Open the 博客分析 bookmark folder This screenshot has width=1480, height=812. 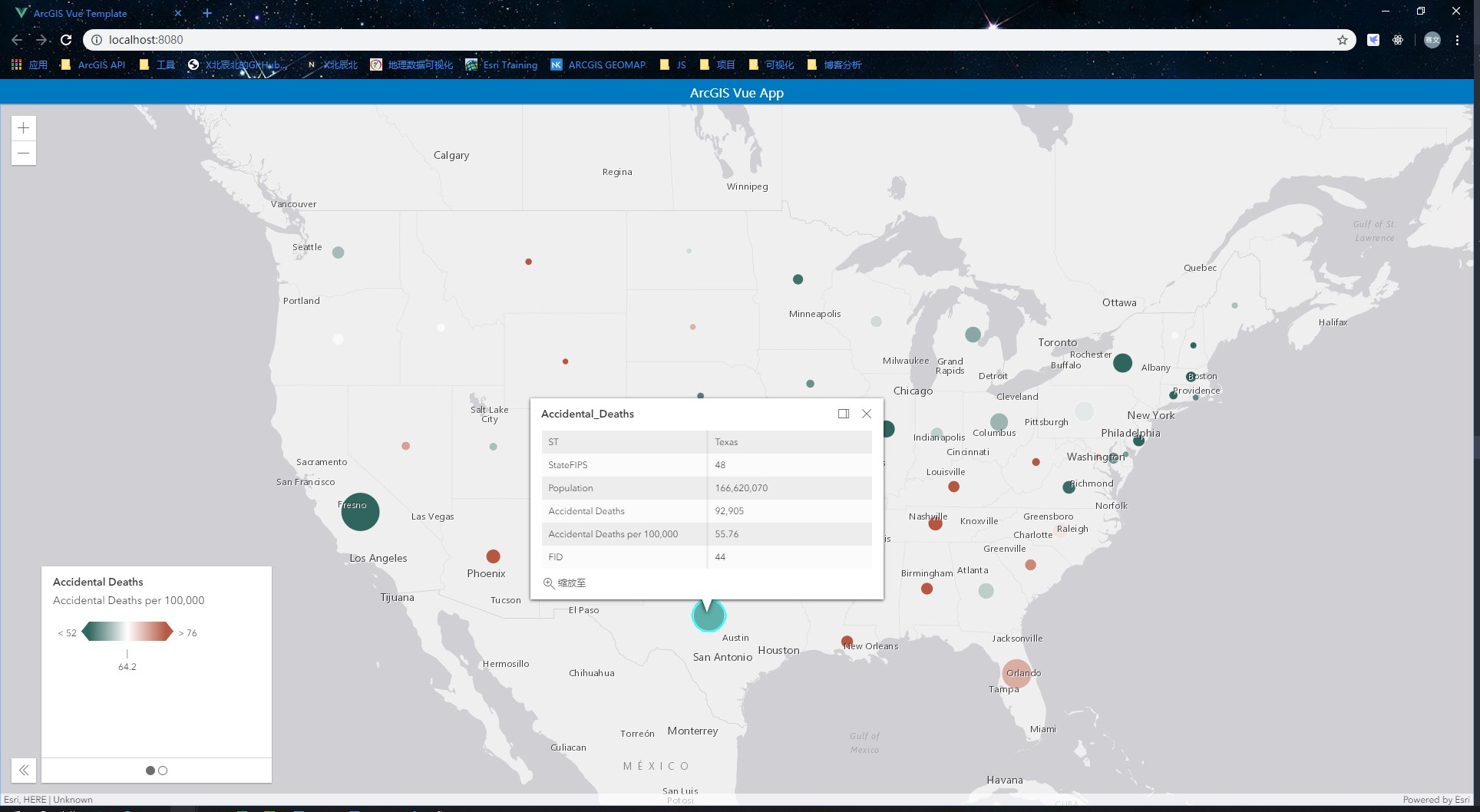pos(834,64)
